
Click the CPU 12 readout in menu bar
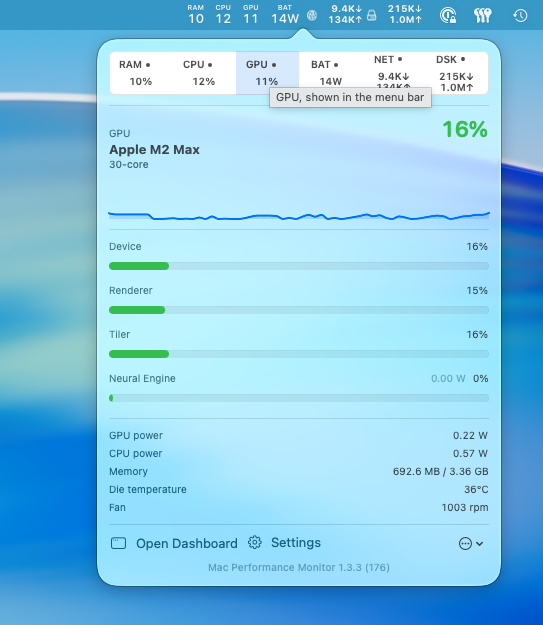[x=223, y=15]
